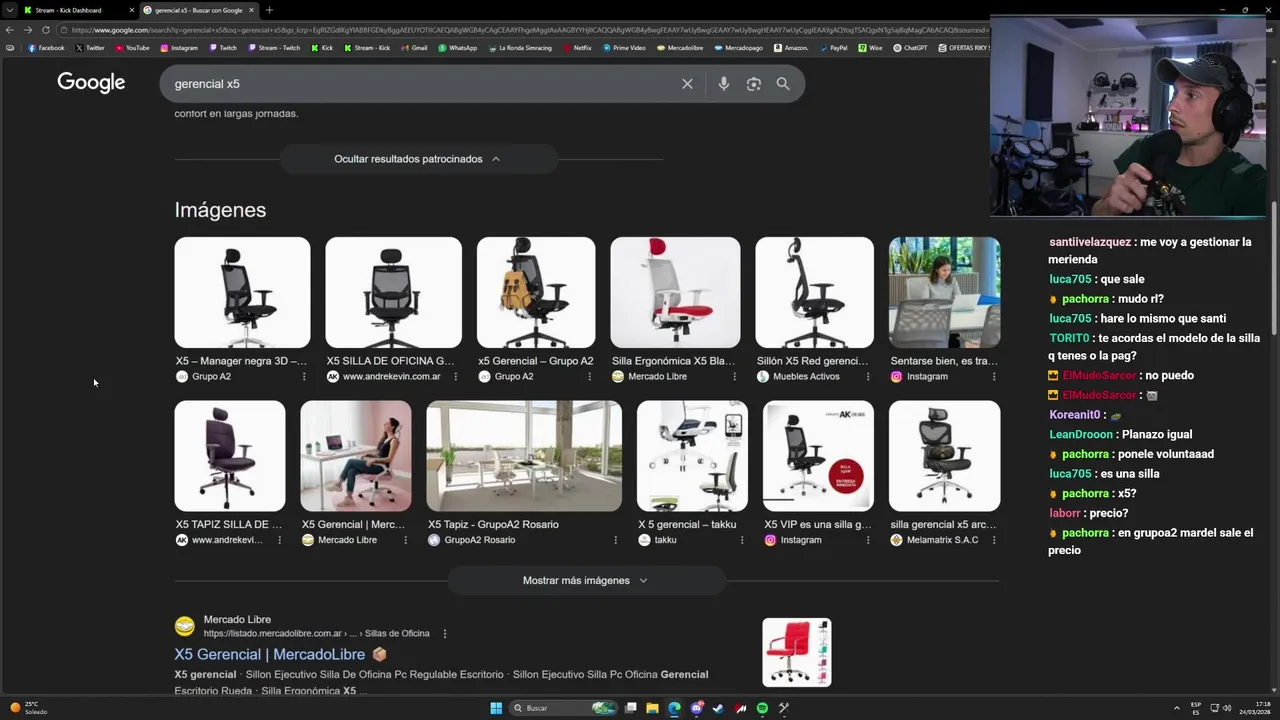Go to Google homepage via logo

coord(91,83)
